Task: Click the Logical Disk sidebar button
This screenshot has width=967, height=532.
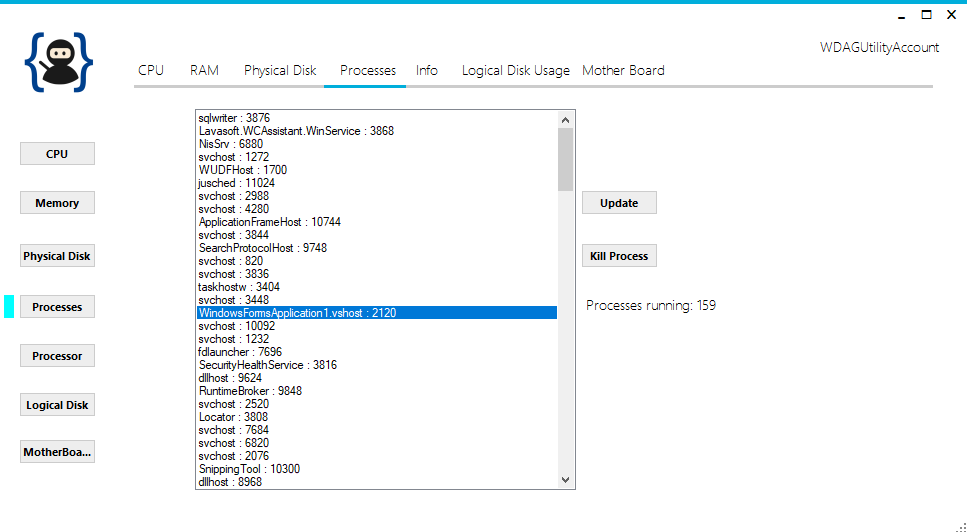Action: 57,405
